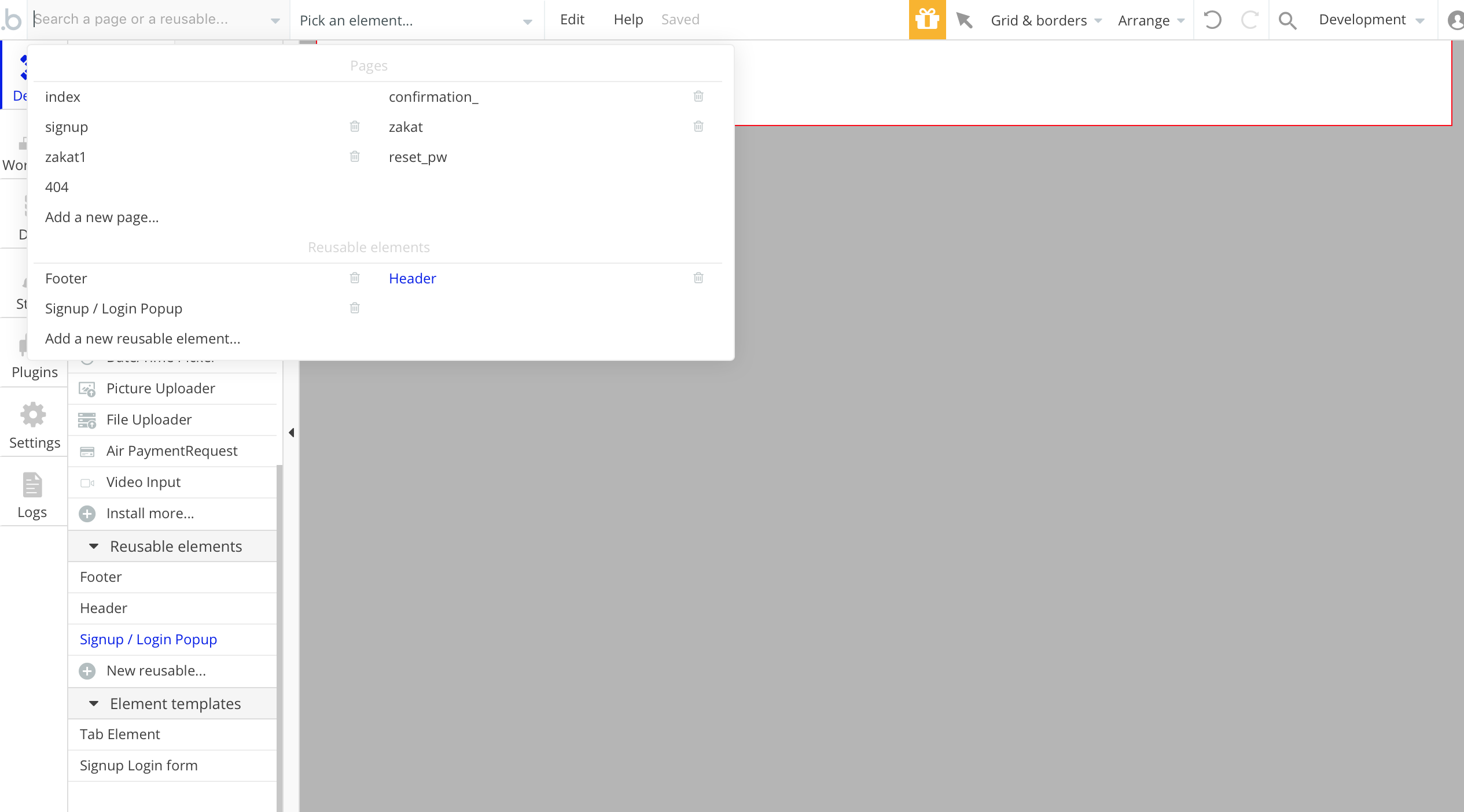This screenshot has height=812, width=1464.
Task: Select the pointer arrow tool icon
Action: tap(964, 20)
